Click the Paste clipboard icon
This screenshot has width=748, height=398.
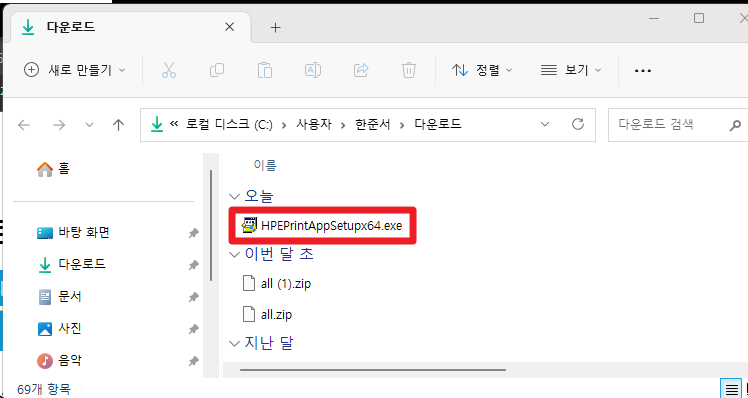coord(265,71)
